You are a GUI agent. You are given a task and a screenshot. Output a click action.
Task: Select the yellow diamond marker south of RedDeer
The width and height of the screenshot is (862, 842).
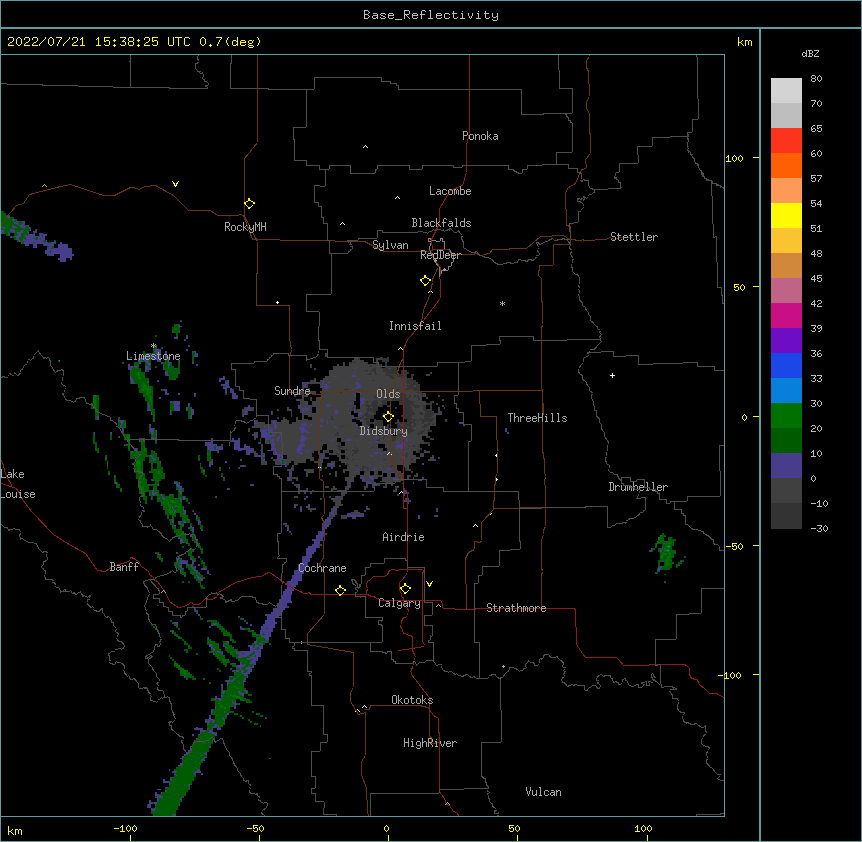(425, 281)
